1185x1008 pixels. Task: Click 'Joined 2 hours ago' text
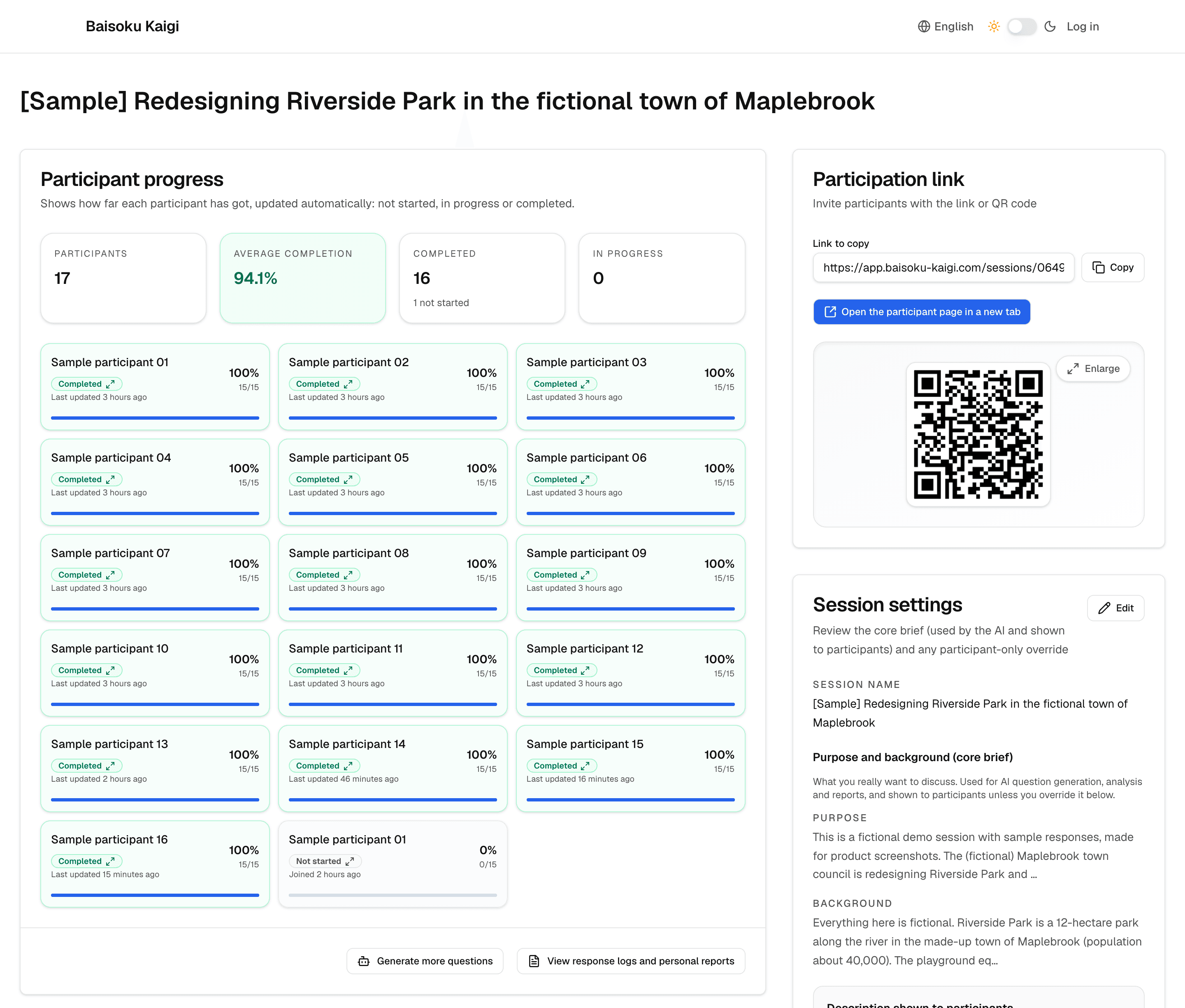pyautogui.click(x=325, y=874)
